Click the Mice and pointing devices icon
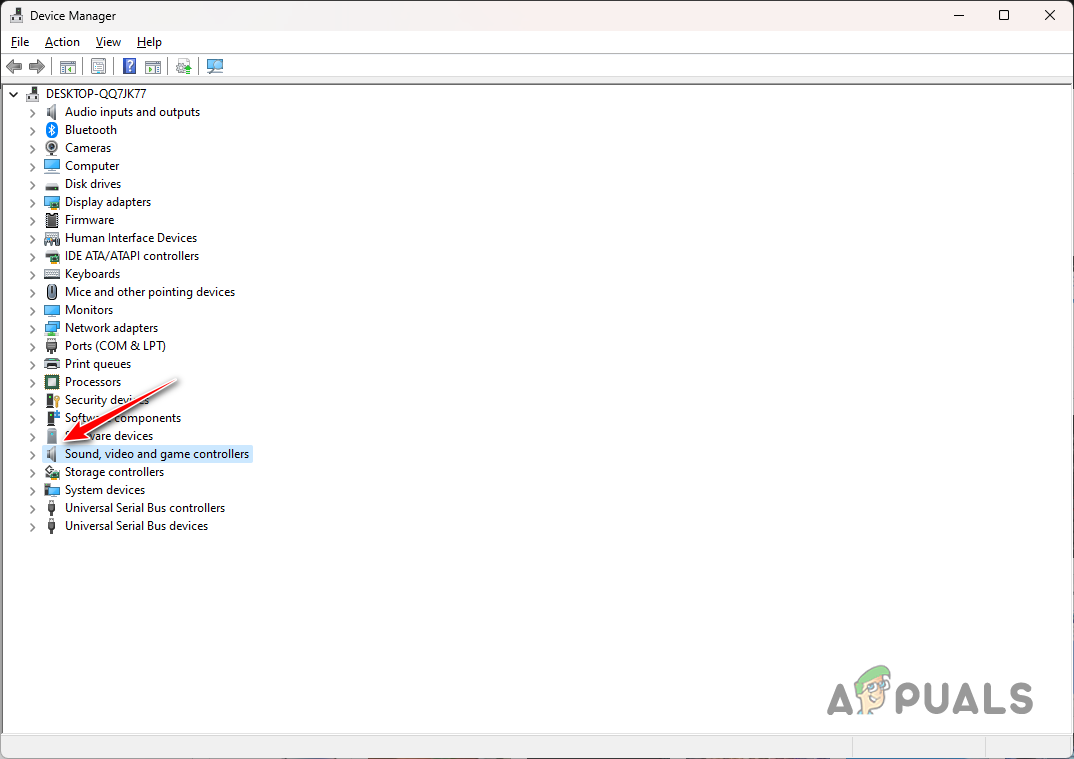Screen dimensions: 1074x759 [x=52, y=292]
